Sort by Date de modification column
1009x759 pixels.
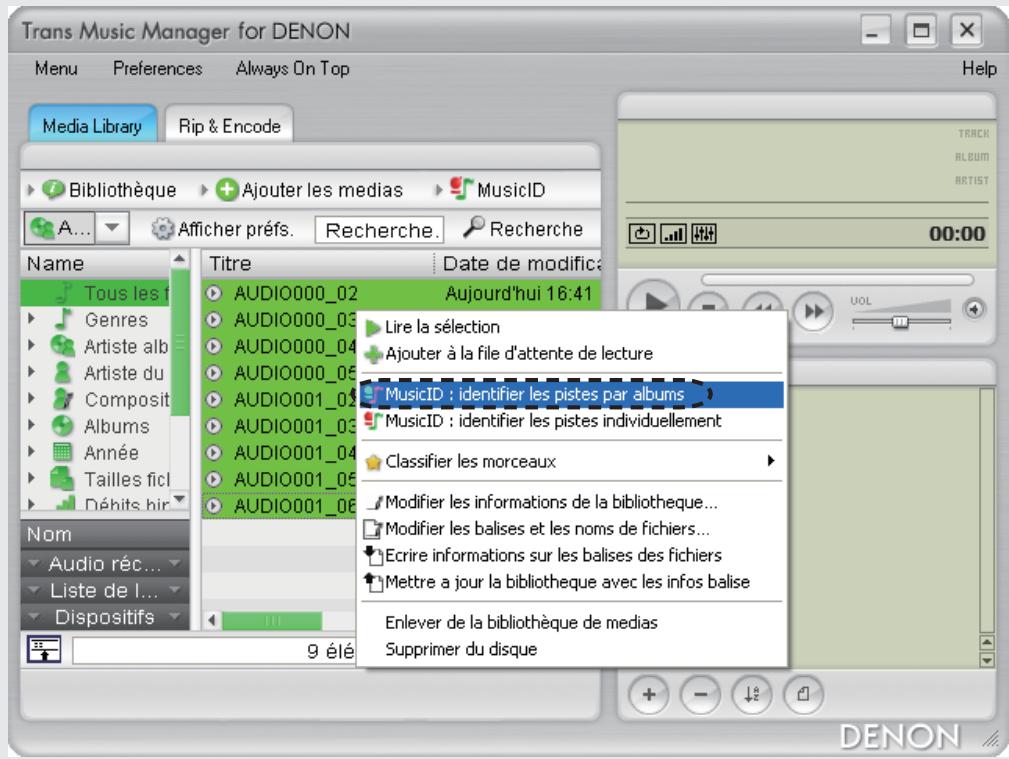click(x=519, y=263)
